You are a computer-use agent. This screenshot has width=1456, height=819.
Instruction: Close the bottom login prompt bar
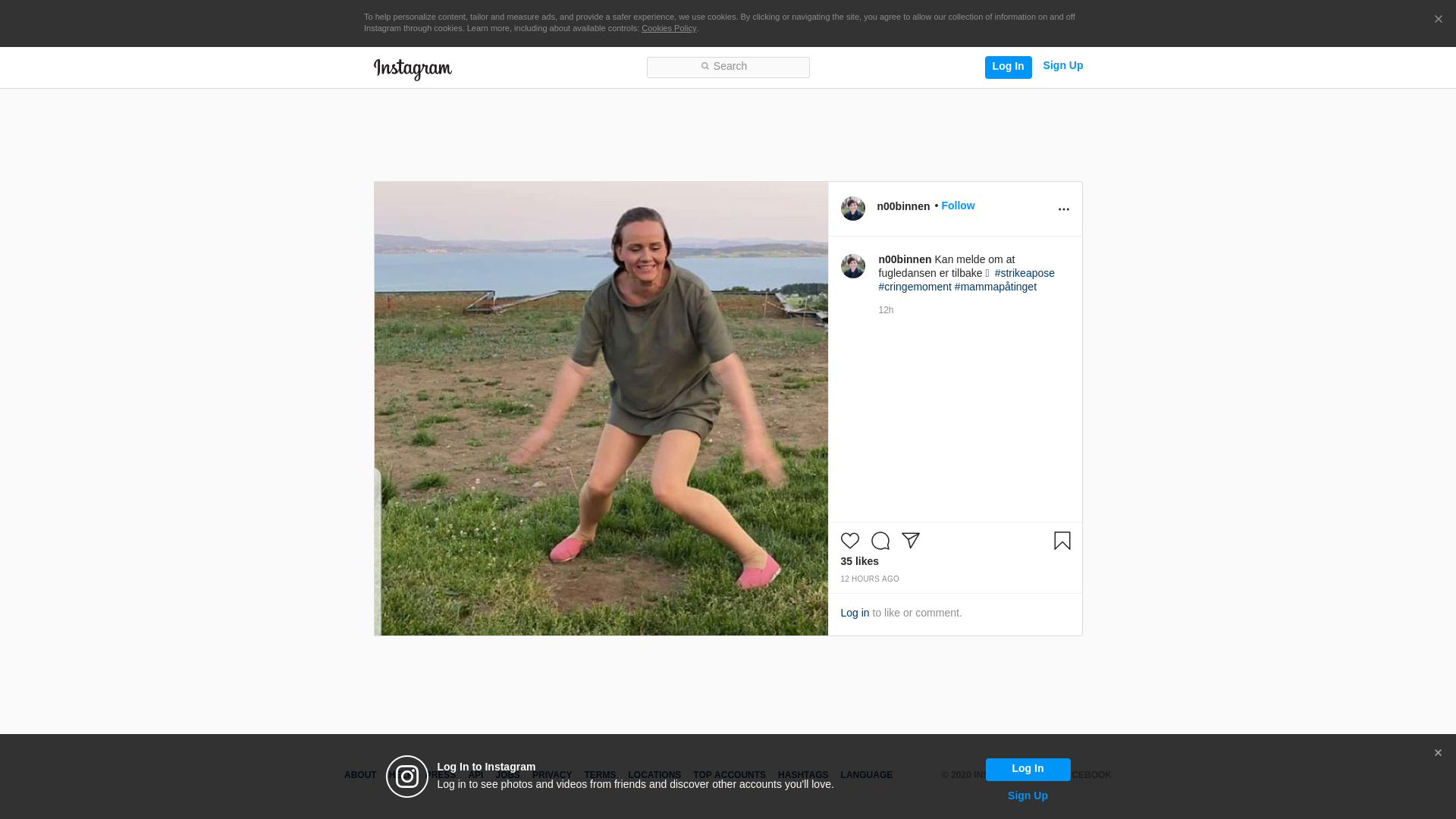pyautogui.click(x=1438, y=753)
